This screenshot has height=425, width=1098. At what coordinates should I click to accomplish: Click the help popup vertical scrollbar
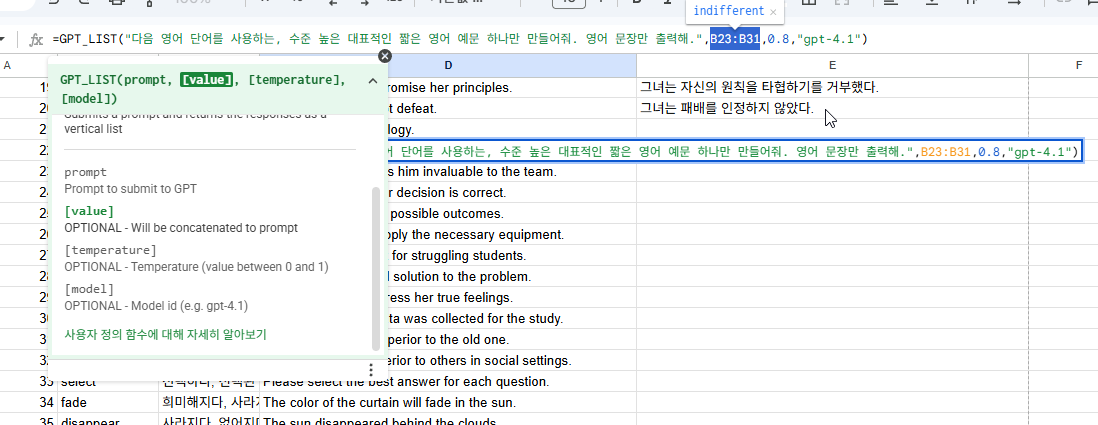375,269
